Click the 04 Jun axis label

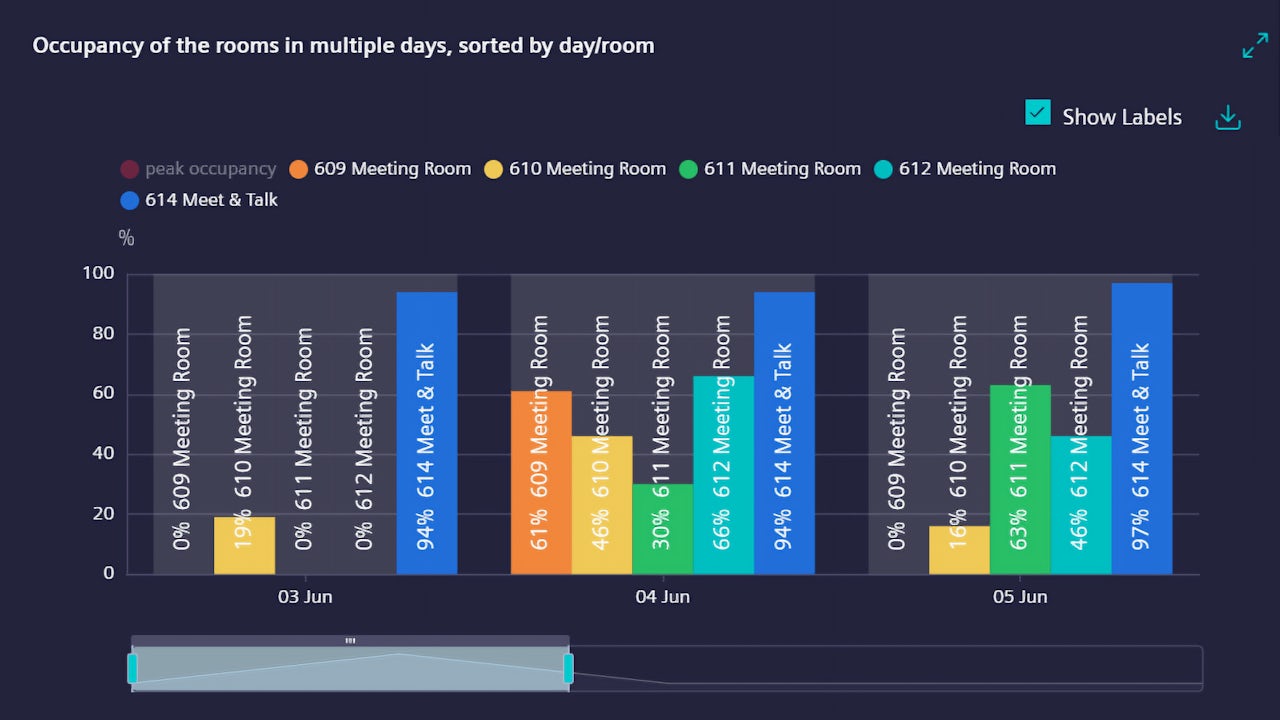pos(663,597)
